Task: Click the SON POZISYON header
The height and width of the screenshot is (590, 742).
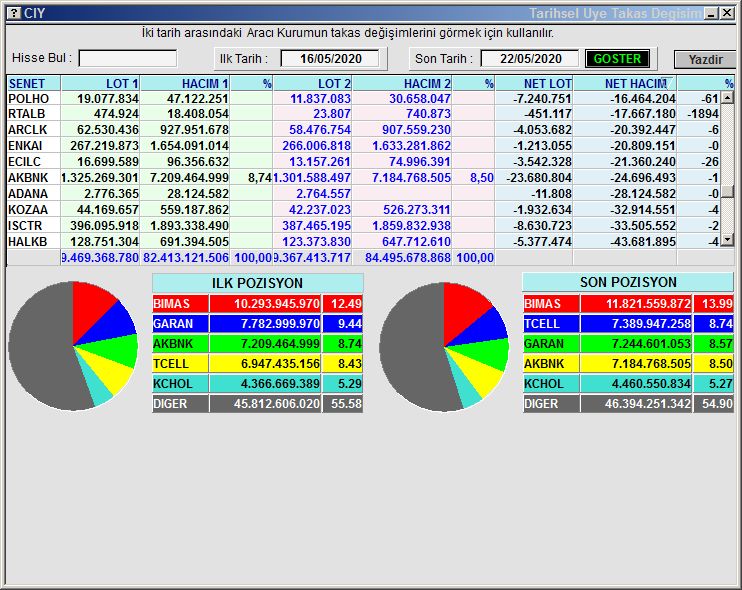Action: pyautogui.click(x=628, y=282)
